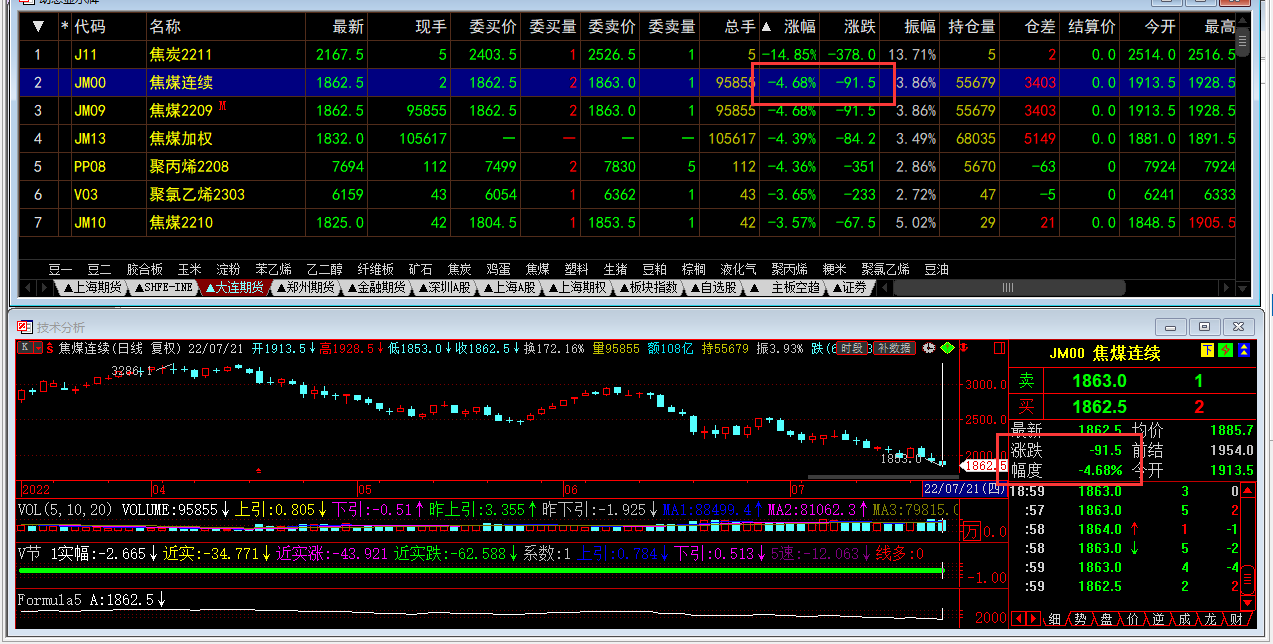The width and height of the screenshot is (1273, 644).
Task: Click the gear settings icon above the chart
Action: pyautogui.click(x=928, y=348)
